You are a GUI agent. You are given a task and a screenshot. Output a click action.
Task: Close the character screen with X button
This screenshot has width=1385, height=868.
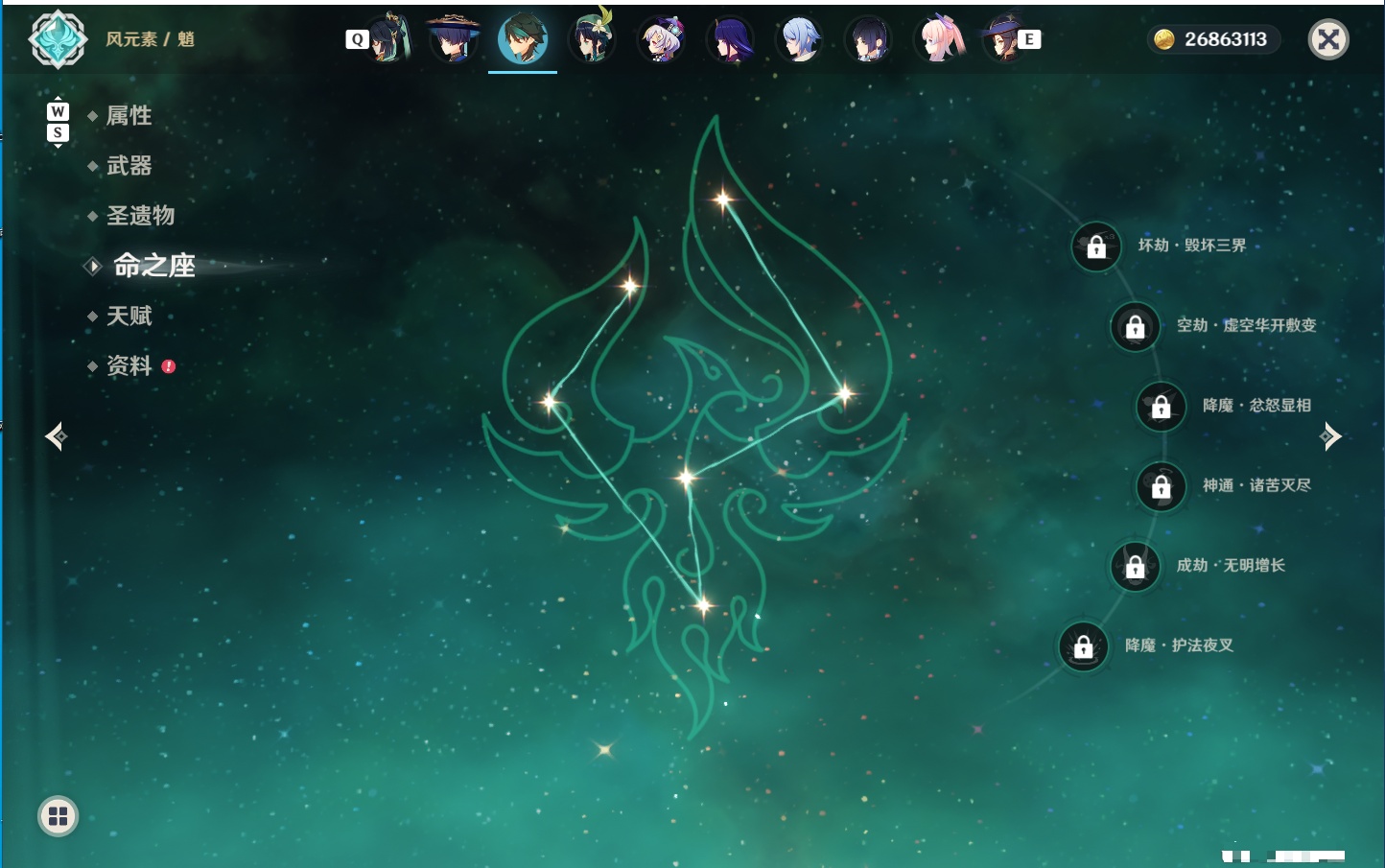point(1328,39)
